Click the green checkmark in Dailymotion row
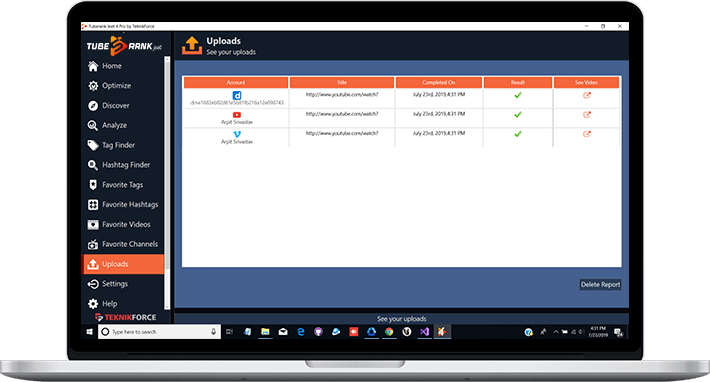The image size is (710, 382). coord(518,95)
